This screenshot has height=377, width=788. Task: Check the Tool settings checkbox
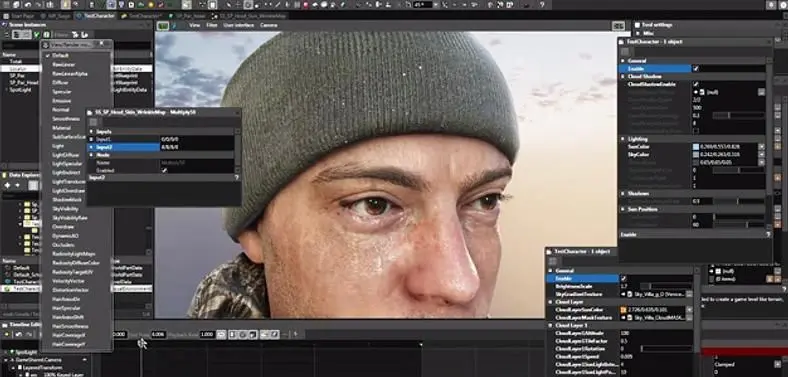pyautogui.click(x=637, y=25)
